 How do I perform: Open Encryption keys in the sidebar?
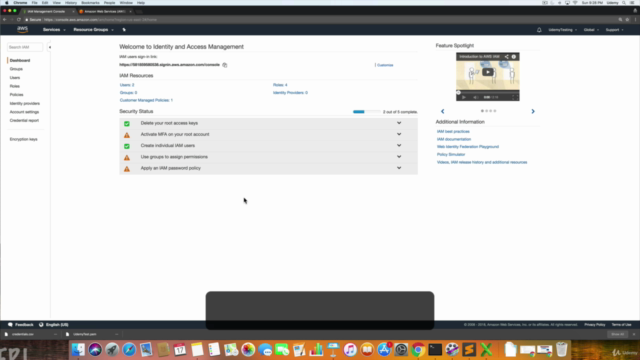pos(24,139)
